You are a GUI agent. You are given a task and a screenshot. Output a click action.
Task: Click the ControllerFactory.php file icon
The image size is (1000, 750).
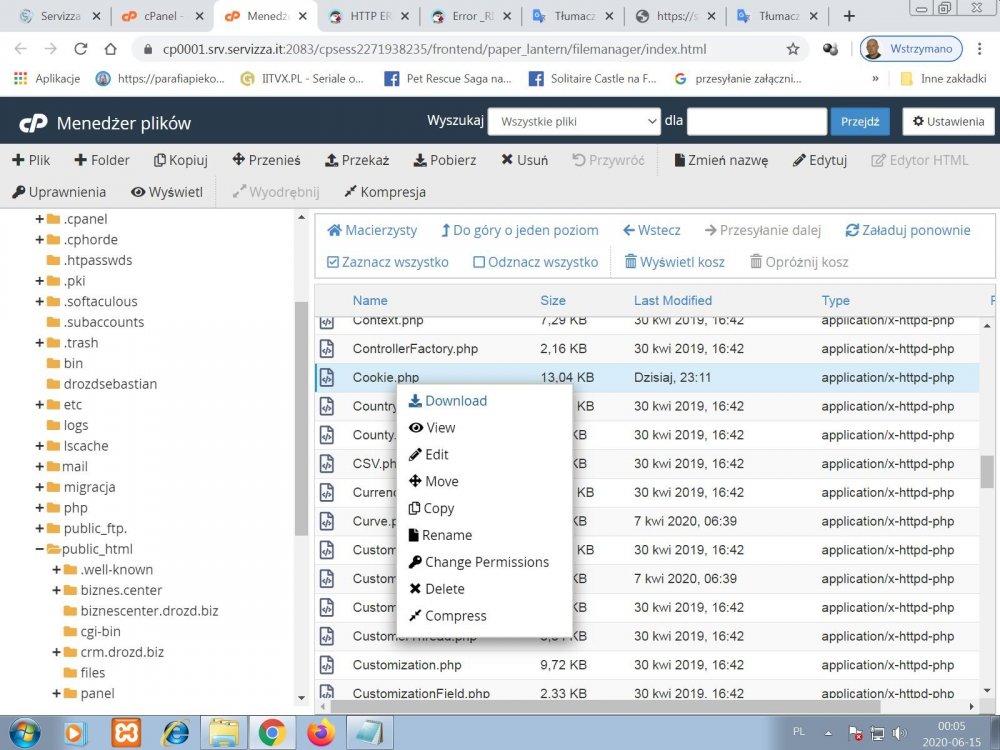tap(327, 349)
